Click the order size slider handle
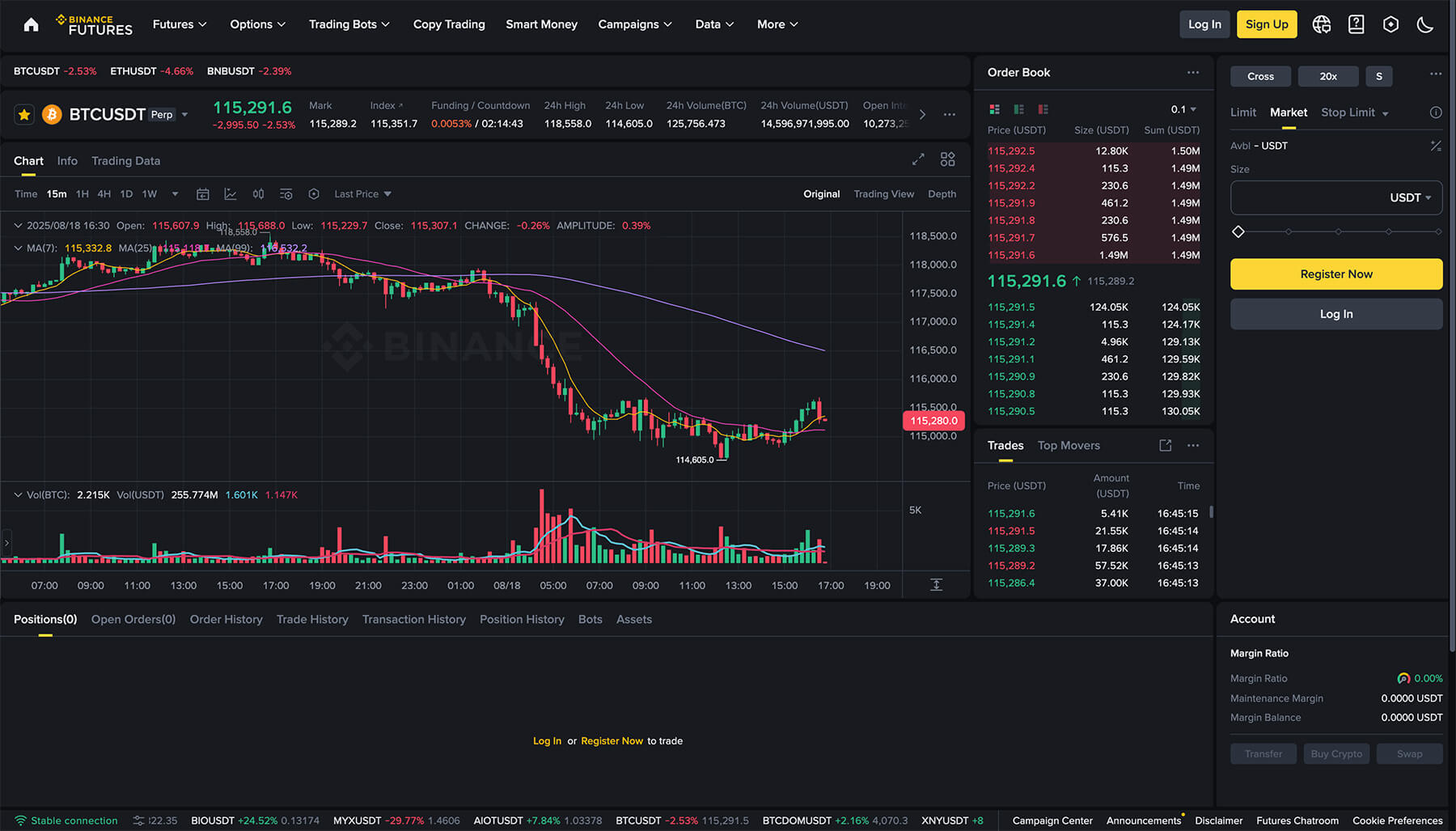Image resolution: width=1456 pixels, height=831 pixels. 1238,232
